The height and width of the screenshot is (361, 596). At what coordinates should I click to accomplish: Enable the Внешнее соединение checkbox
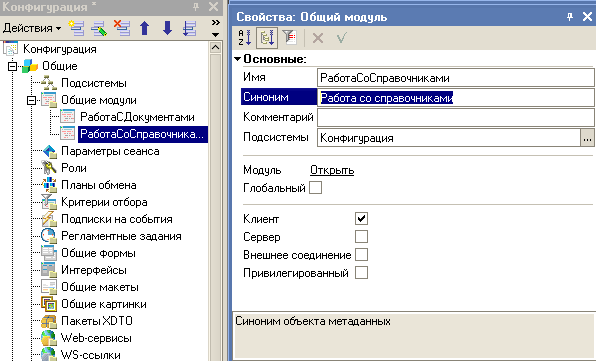361,255
